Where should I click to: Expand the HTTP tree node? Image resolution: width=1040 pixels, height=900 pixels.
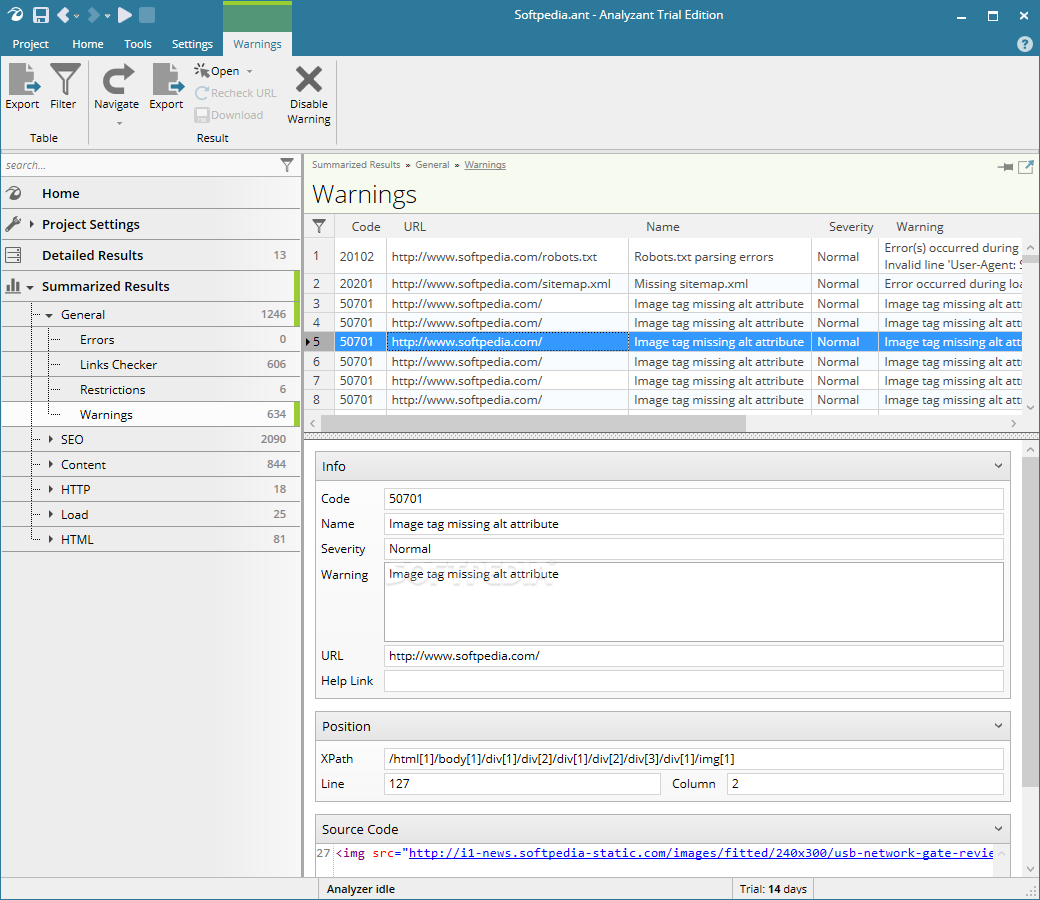50,489
